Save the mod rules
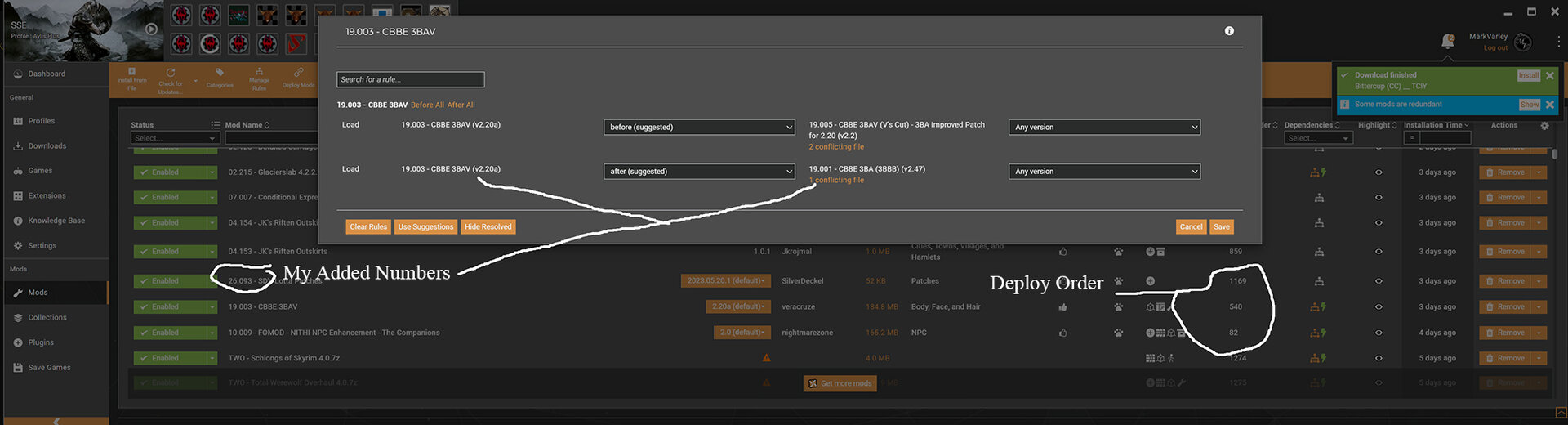1568x425 pixels. click(1221, 227)
